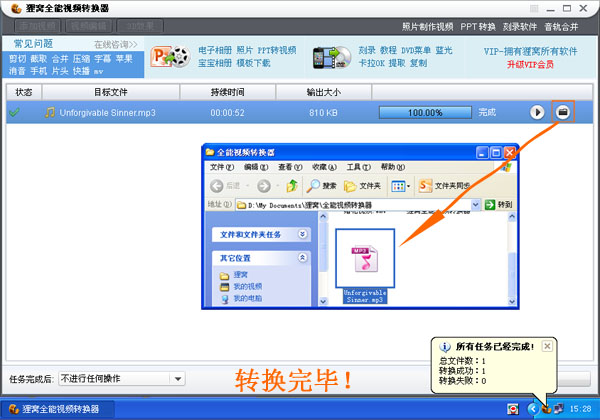The height and width of the screenshot is (420, 600).
Task: Click 在线咨询>> link
Action: pyautogui.click(x=116, y=45)
